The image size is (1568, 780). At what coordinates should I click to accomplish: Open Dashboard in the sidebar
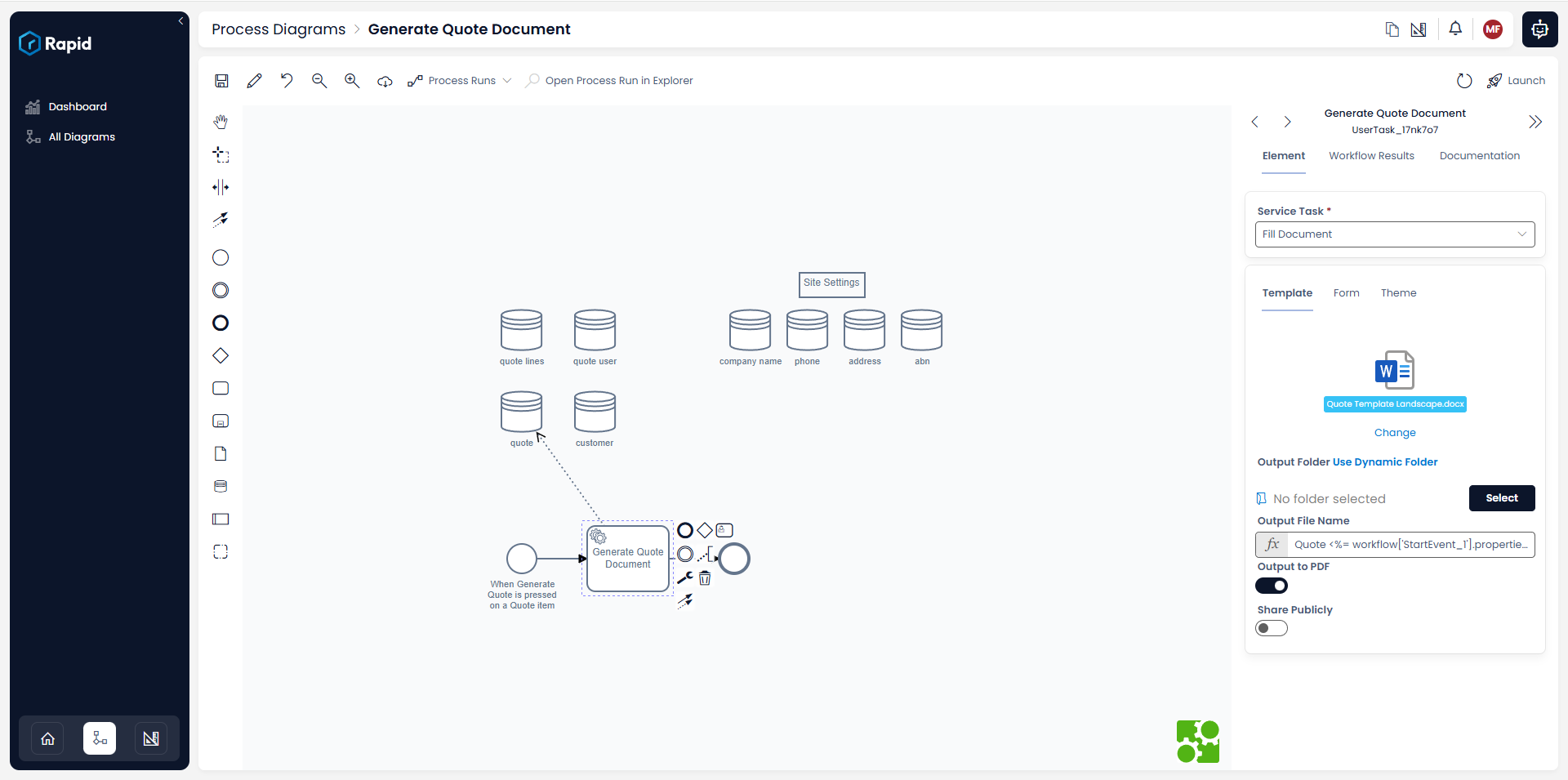coord(78,107)
